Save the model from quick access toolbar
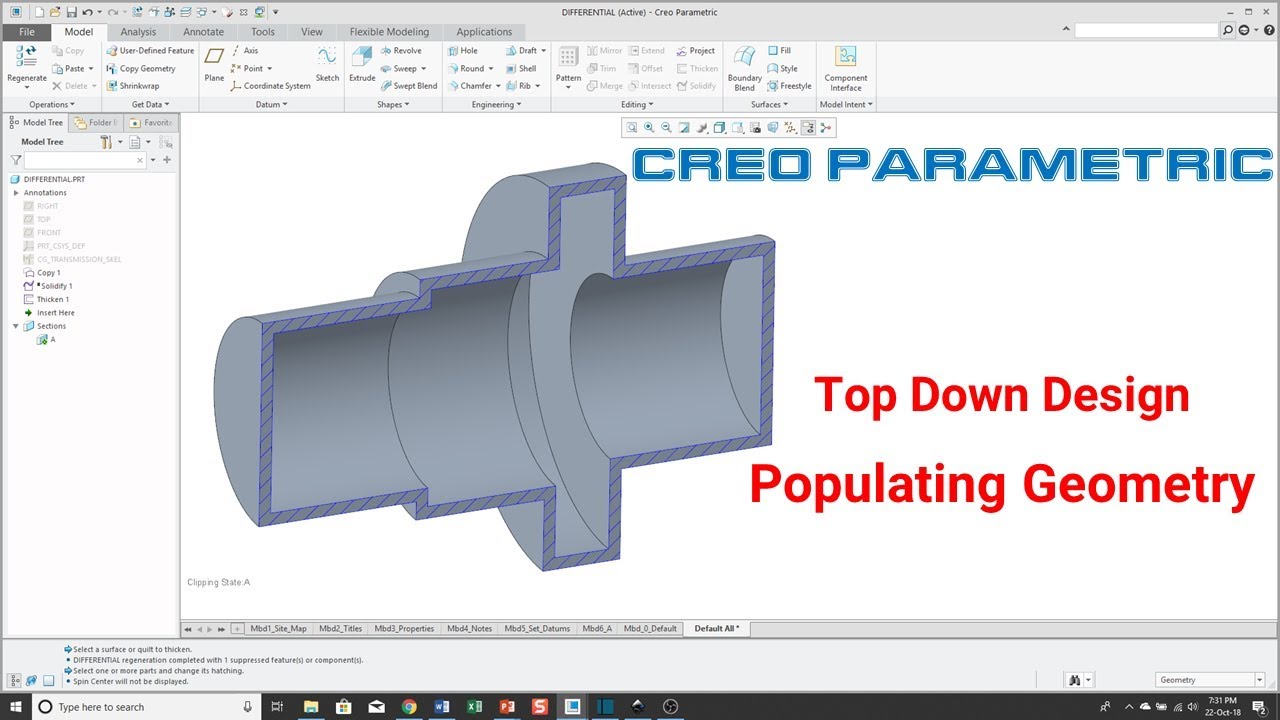Viewport: 1280px width, 720px height. (71, 12)
